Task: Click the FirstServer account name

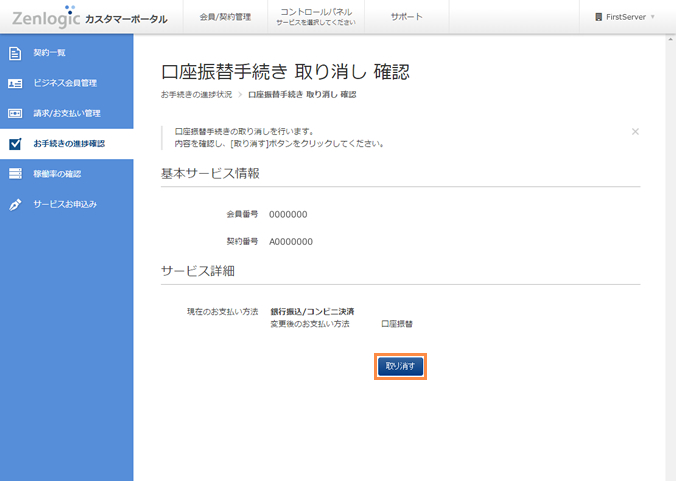Action: click(x=626, y=17)
